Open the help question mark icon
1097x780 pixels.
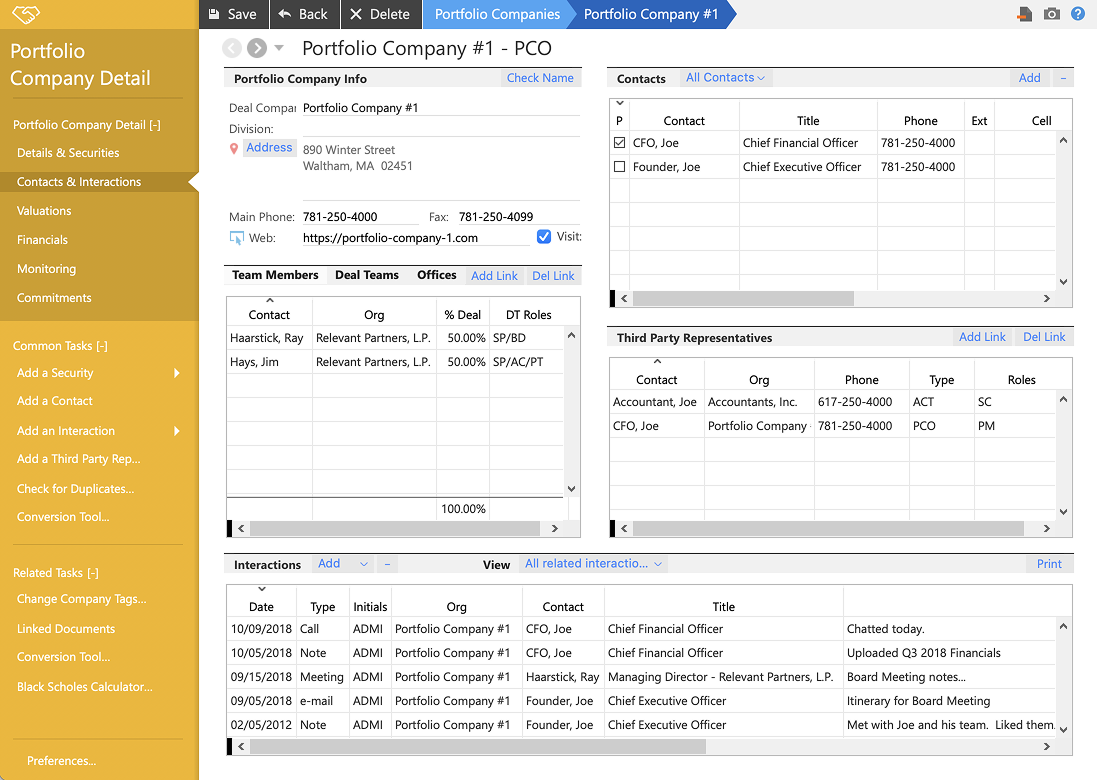pyautogui.click(x=1078, y=14)
